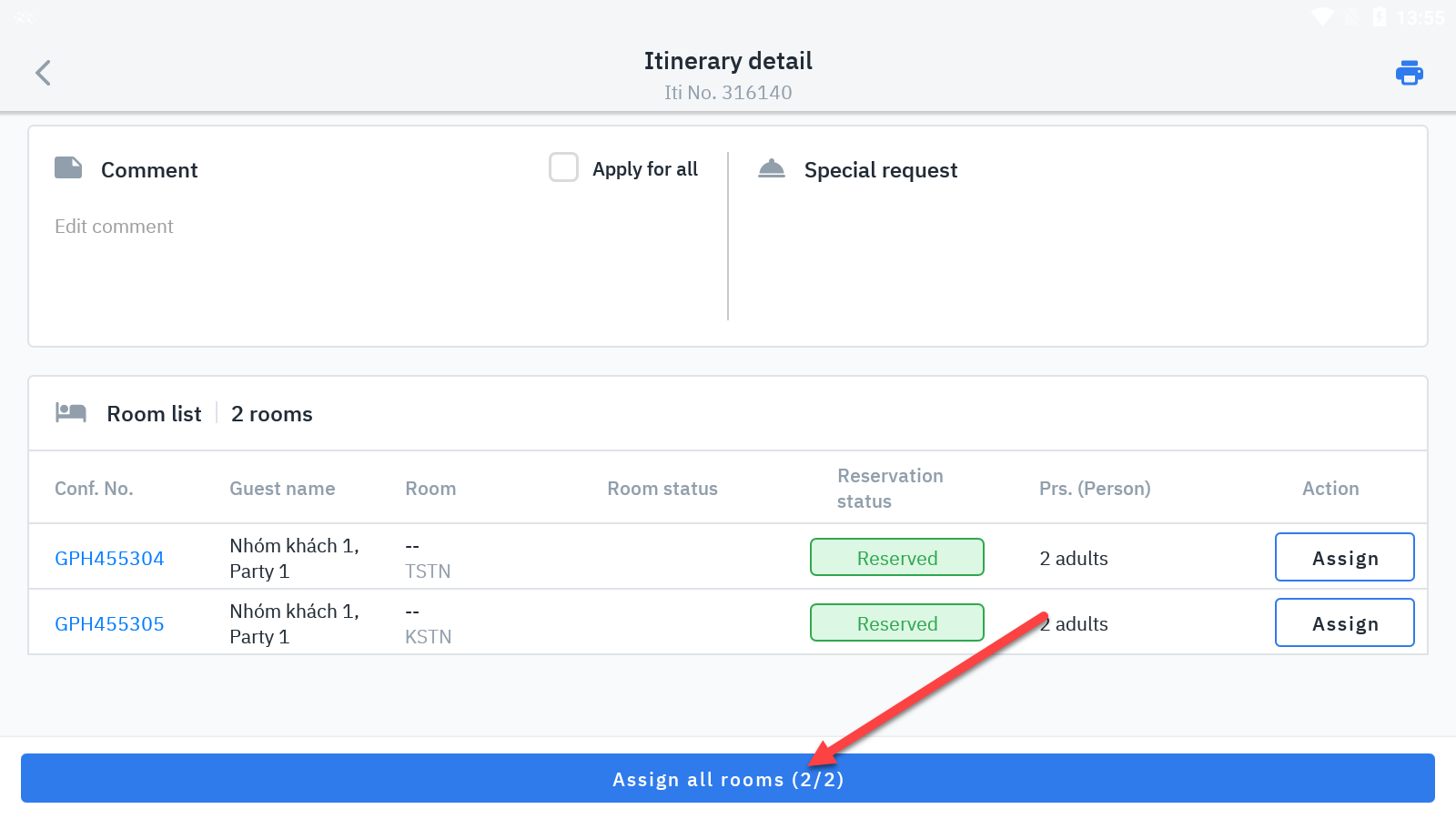Click Reserved status badge for GPH455304
Screen dimensions: 1456x819
coord(896,557)
